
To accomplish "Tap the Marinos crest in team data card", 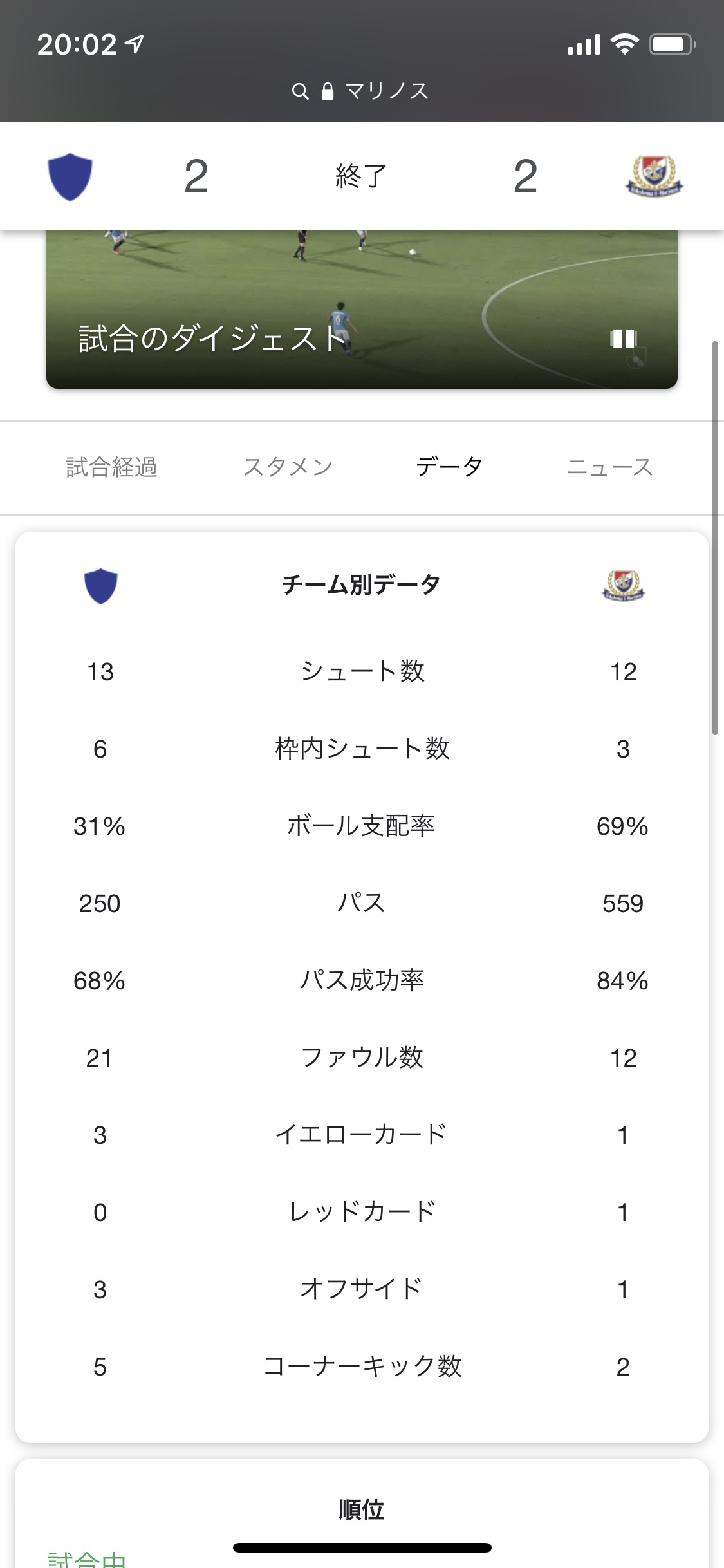I will 623,586.
